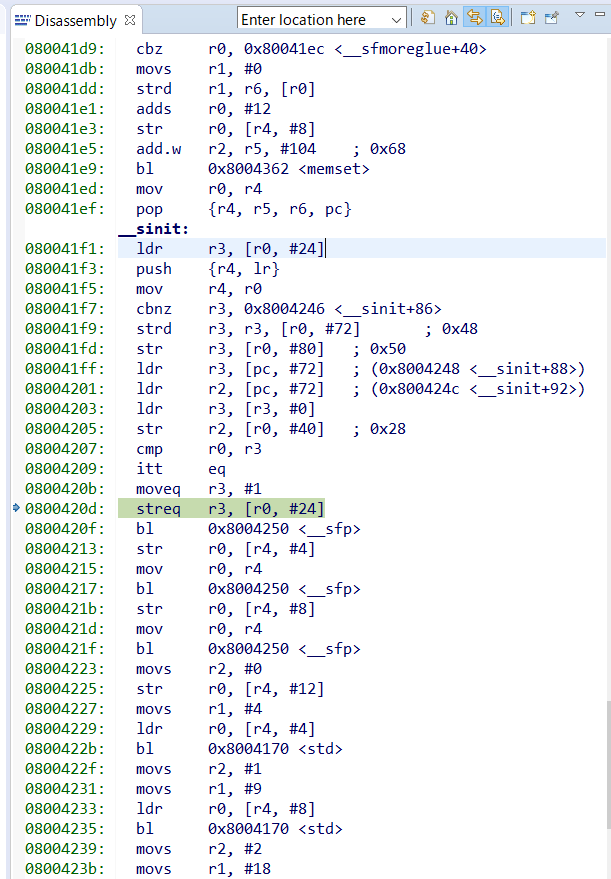Viewport: 611px width, 879px height.
Task: Select the cbnz <__sinit+86> line
Action: tap(289, 309)
